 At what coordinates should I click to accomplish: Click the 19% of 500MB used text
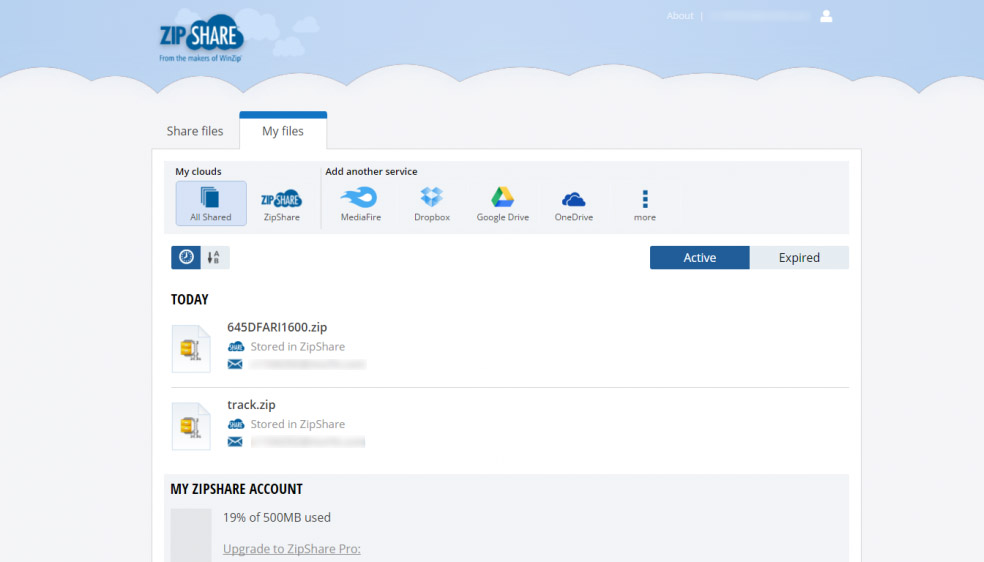(x=277, y=517)
